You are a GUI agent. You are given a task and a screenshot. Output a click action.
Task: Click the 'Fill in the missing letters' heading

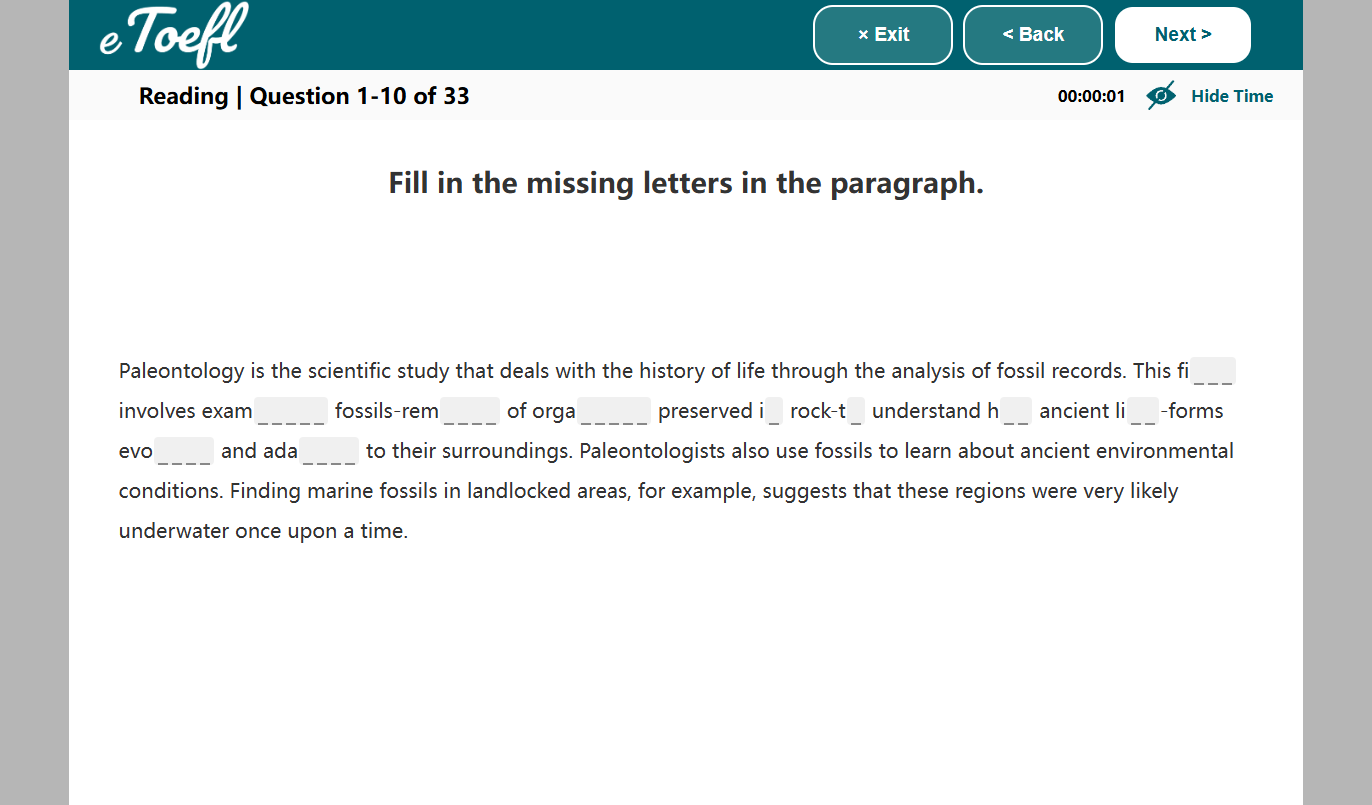[686, 182]
